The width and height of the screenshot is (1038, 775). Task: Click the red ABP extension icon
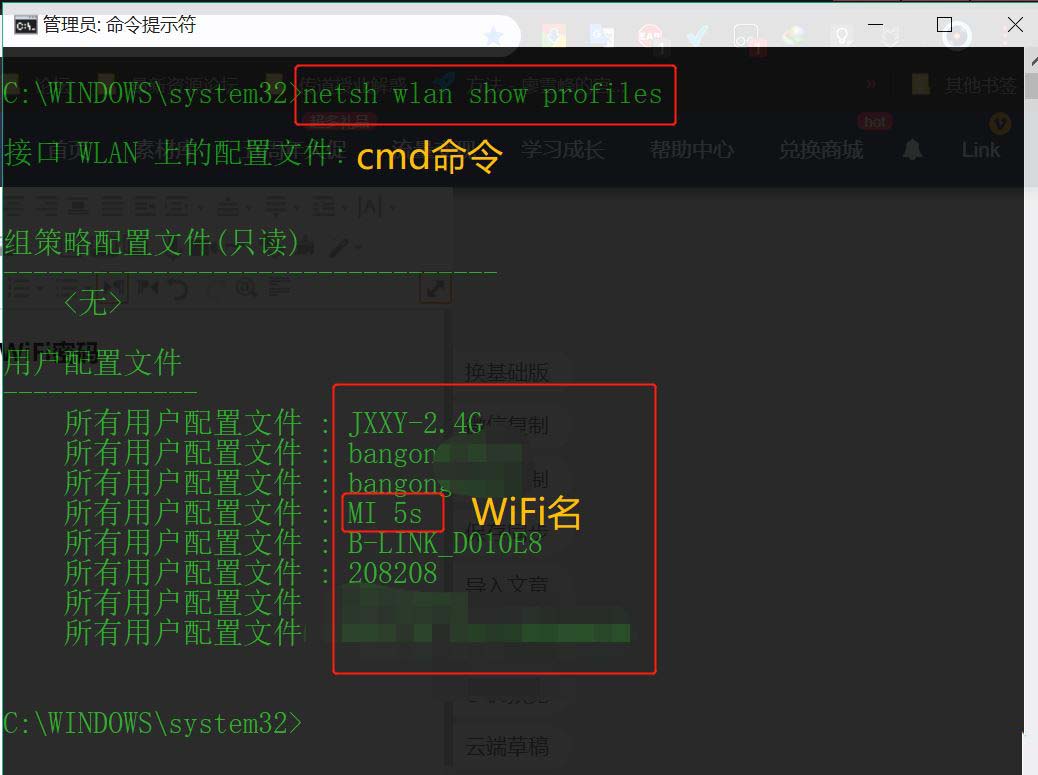(650, 36)
